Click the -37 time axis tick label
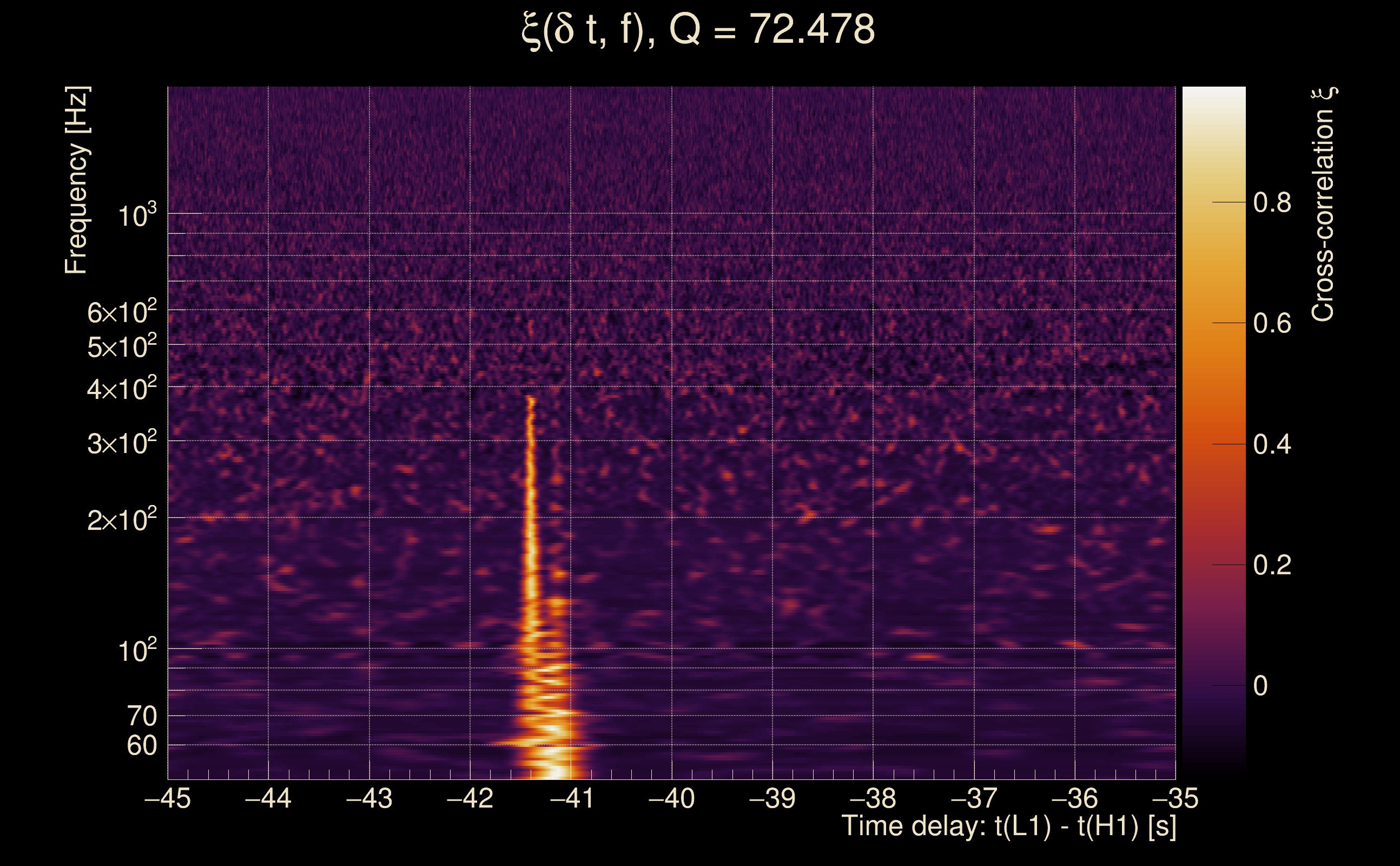The image size is (1400, 866). [x=974, y=798]
